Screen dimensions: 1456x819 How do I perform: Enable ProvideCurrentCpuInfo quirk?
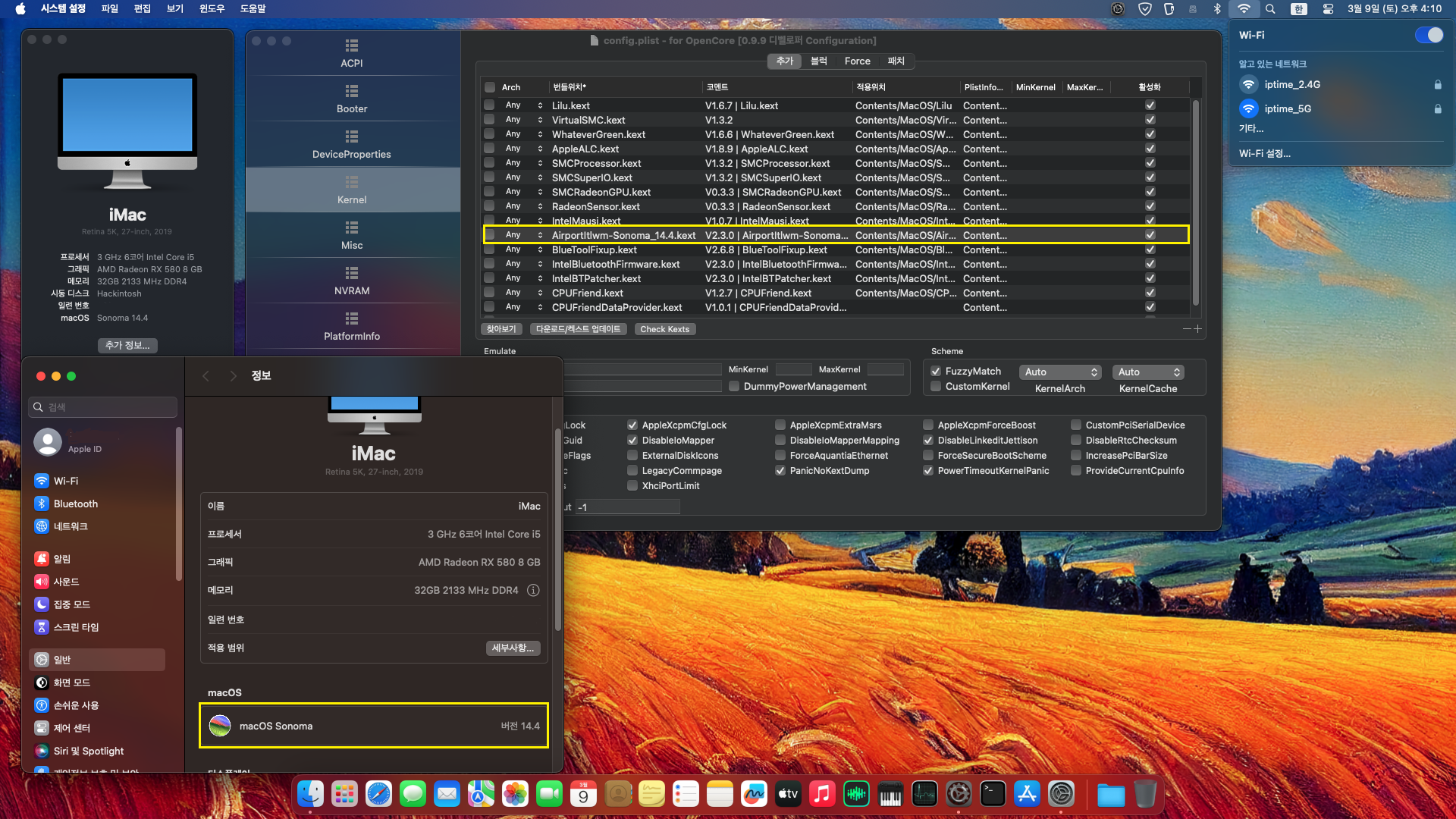1076,471
